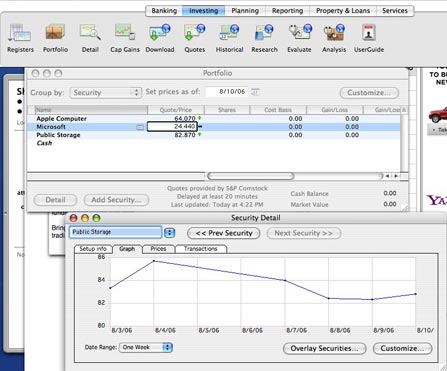Open the Public Storage security dropdown arrow
Viewport: 447px width, 371px height.
click(169, 232)
